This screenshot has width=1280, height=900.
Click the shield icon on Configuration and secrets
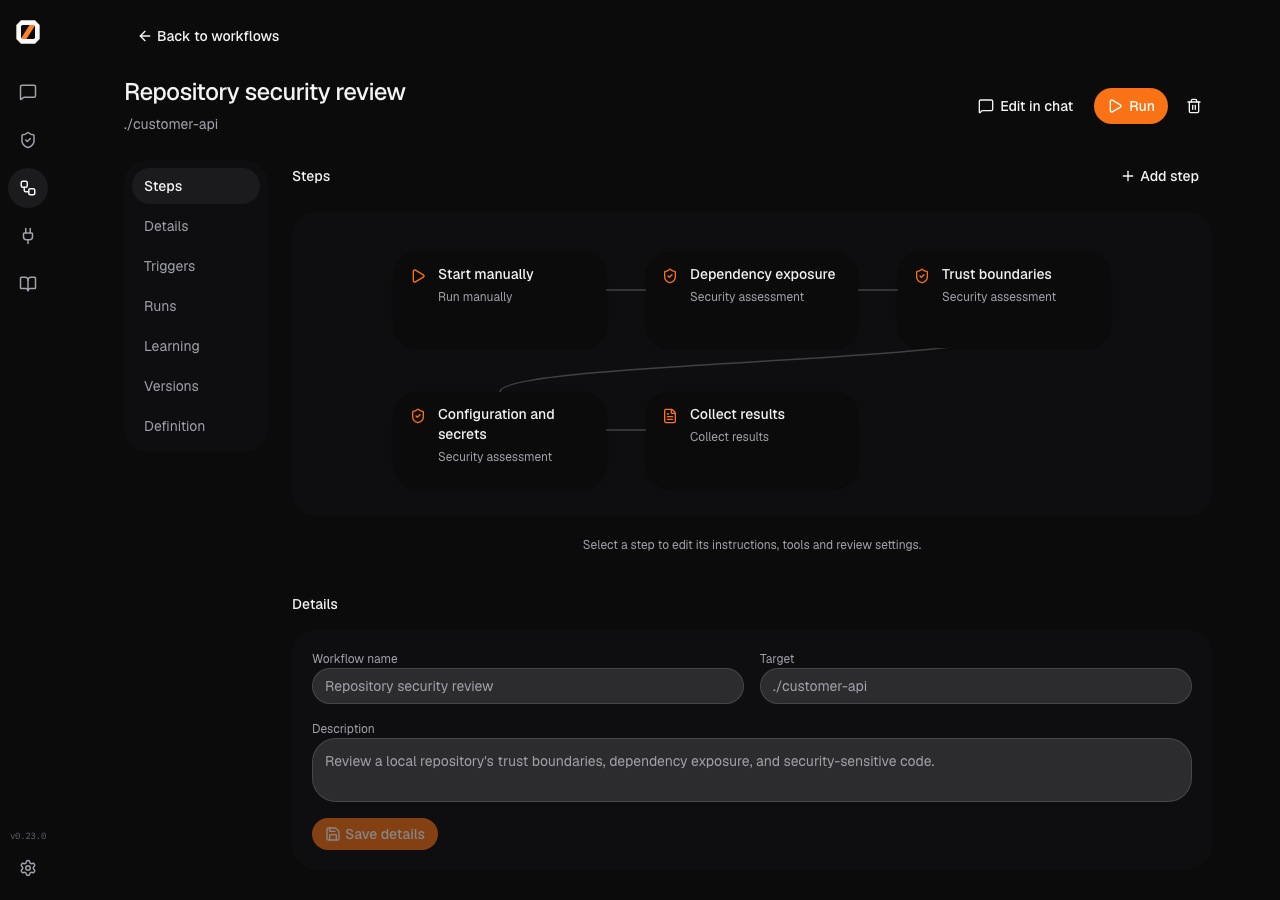[x=418, y=416]
